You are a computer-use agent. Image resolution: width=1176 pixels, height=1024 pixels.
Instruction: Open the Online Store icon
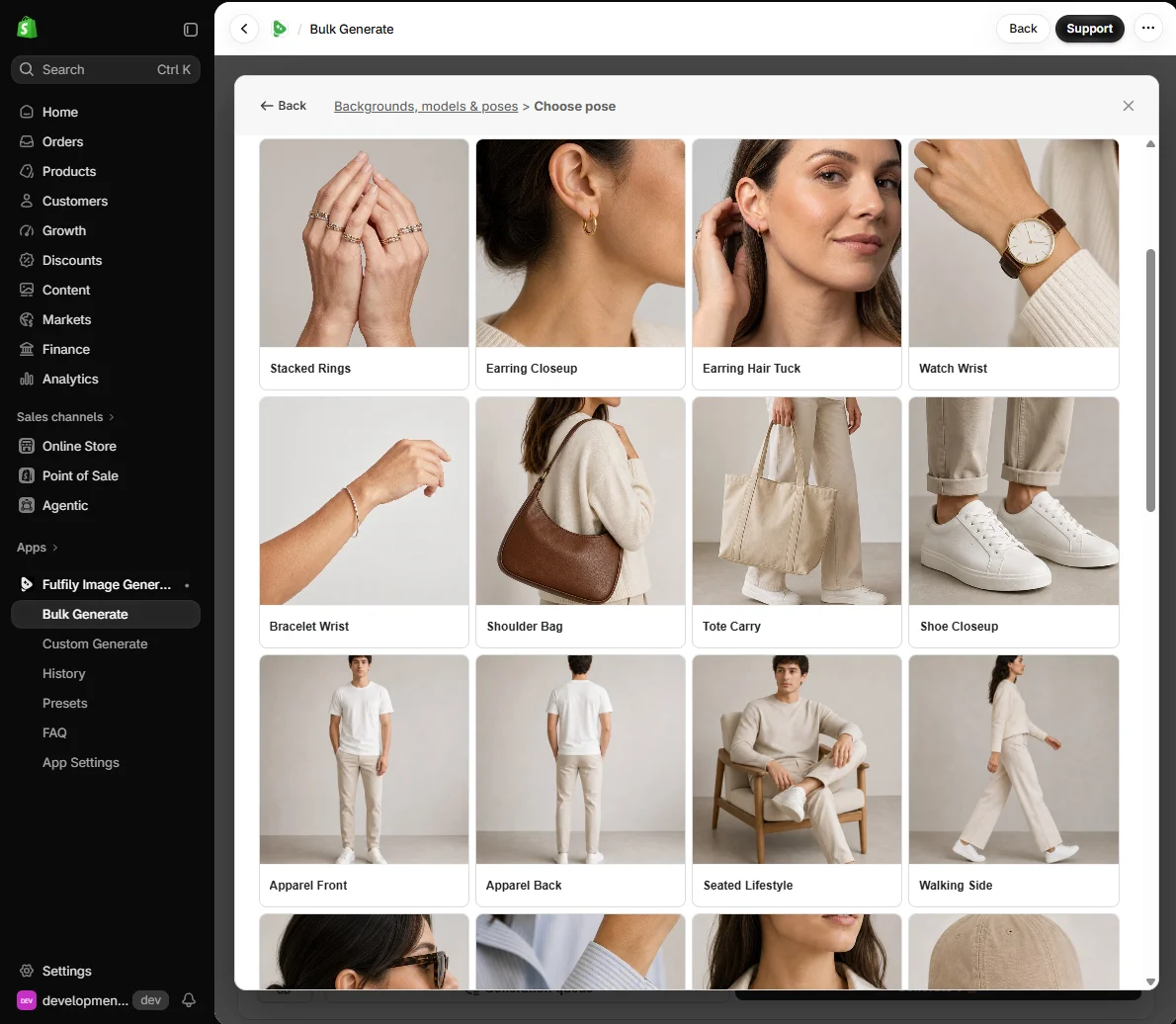pos(27,446)
